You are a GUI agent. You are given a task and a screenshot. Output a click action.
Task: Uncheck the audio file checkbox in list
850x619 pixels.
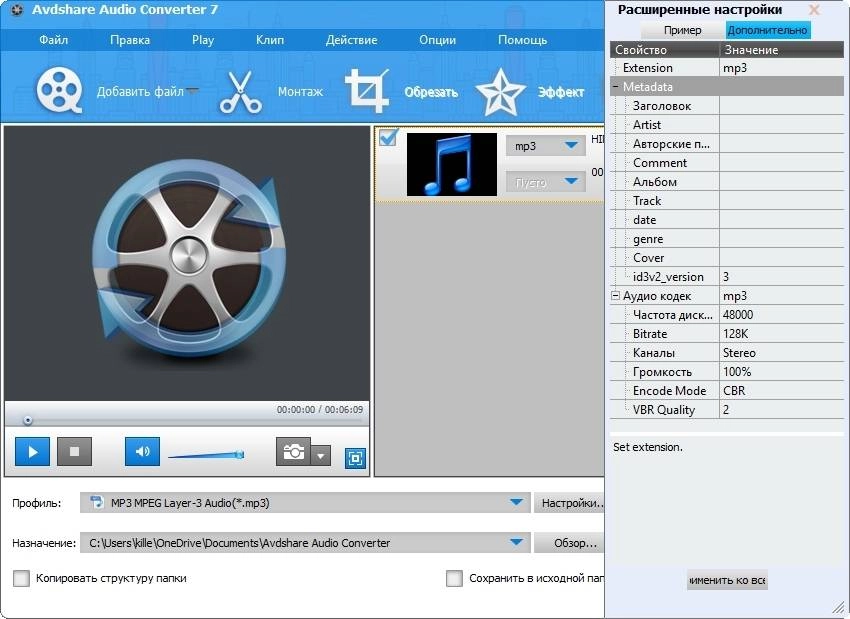click(x=388, y=138)
